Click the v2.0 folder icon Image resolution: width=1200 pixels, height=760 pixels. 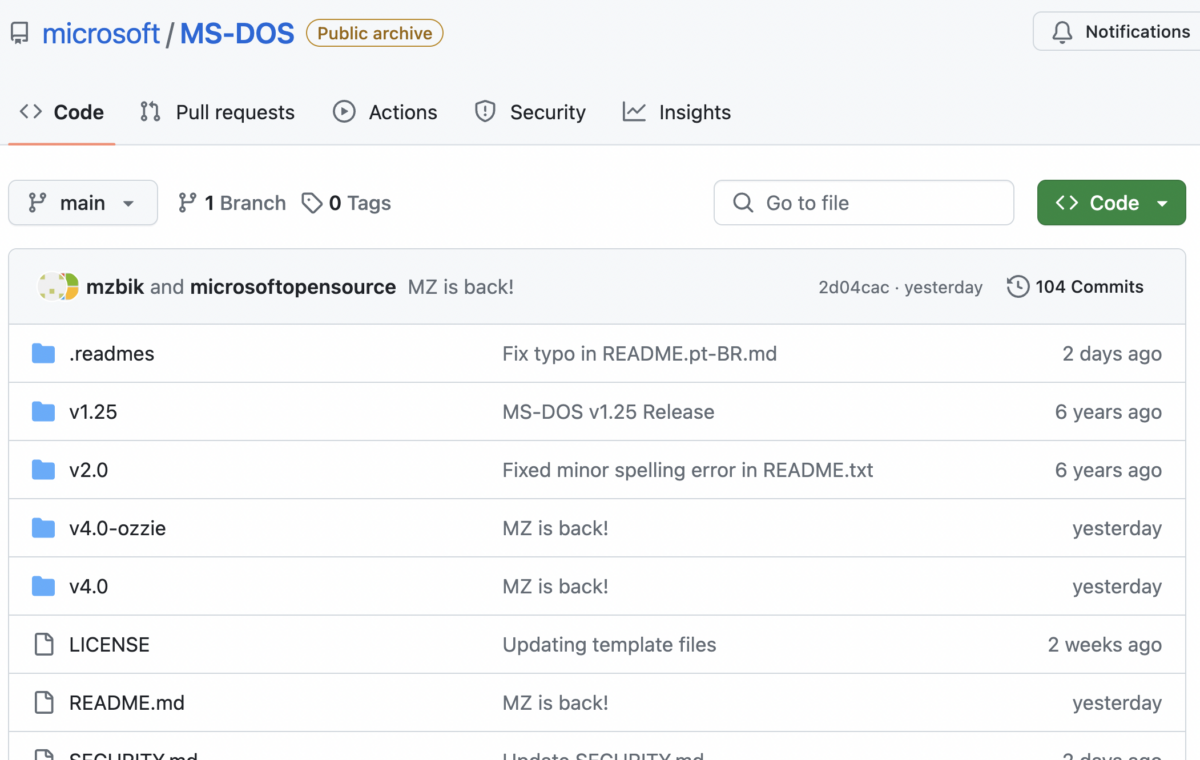point(43,470)
